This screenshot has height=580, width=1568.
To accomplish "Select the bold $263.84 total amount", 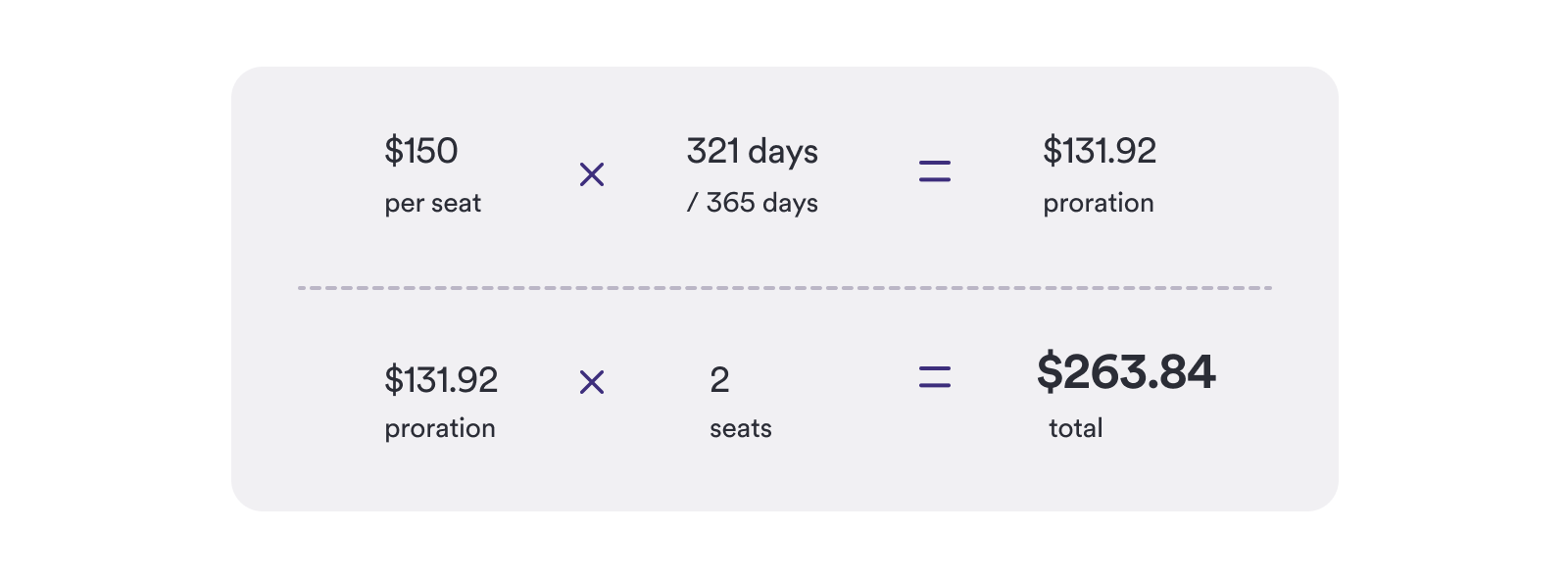I will pos(1126,372).
